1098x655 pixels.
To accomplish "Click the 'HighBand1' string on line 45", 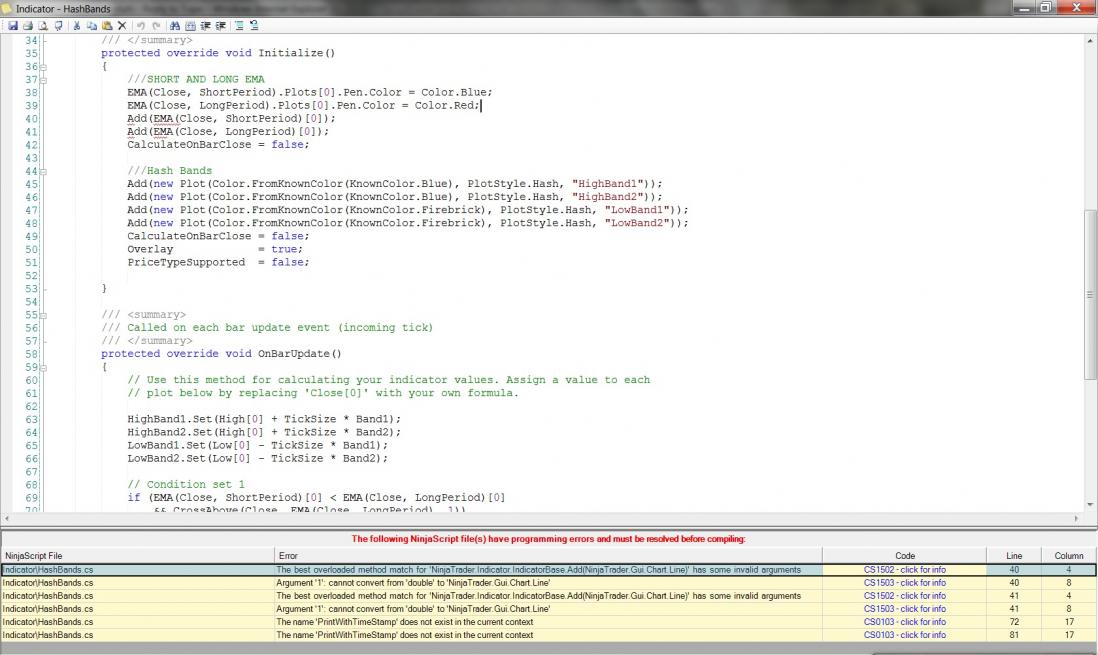I will click(607, 184).
